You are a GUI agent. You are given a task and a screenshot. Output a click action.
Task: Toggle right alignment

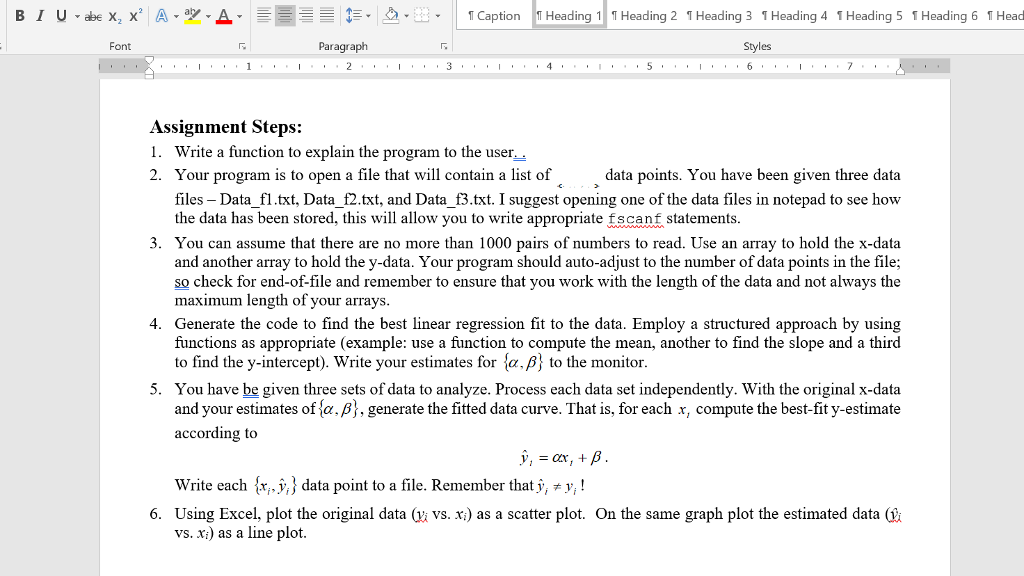[307, 15]
